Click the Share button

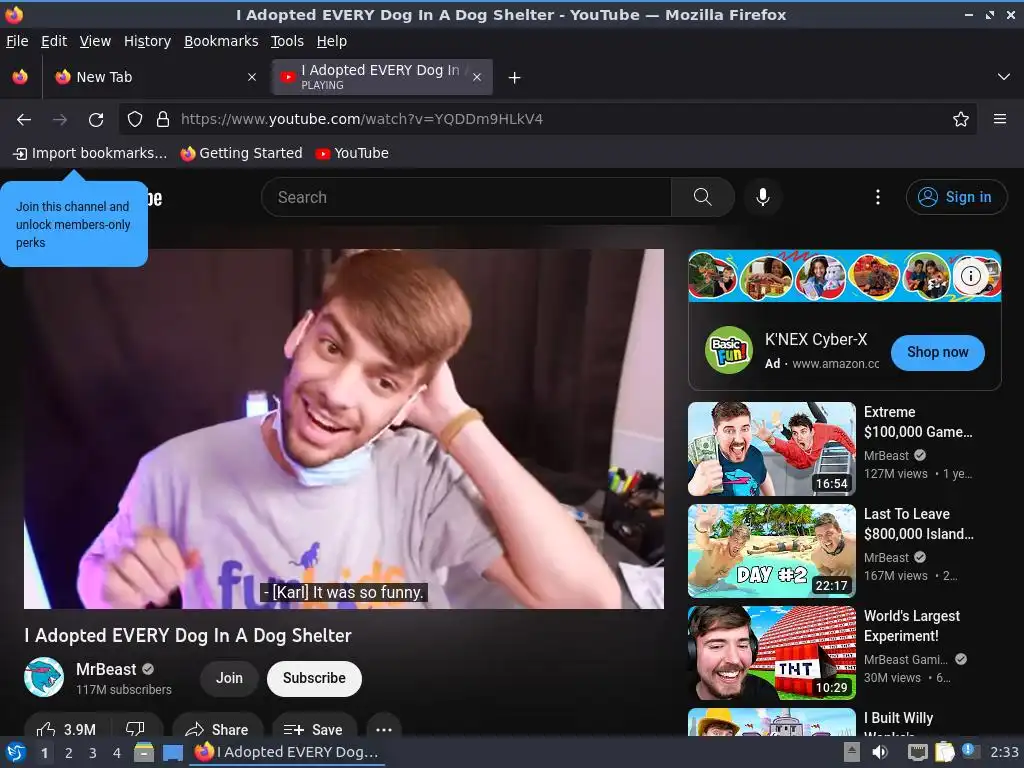[217, 729]
